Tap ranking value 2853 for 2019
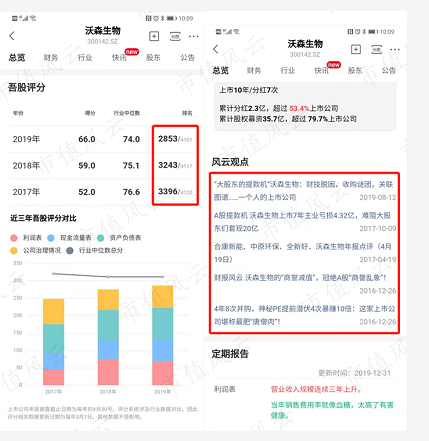 click(x=168, y=139)
